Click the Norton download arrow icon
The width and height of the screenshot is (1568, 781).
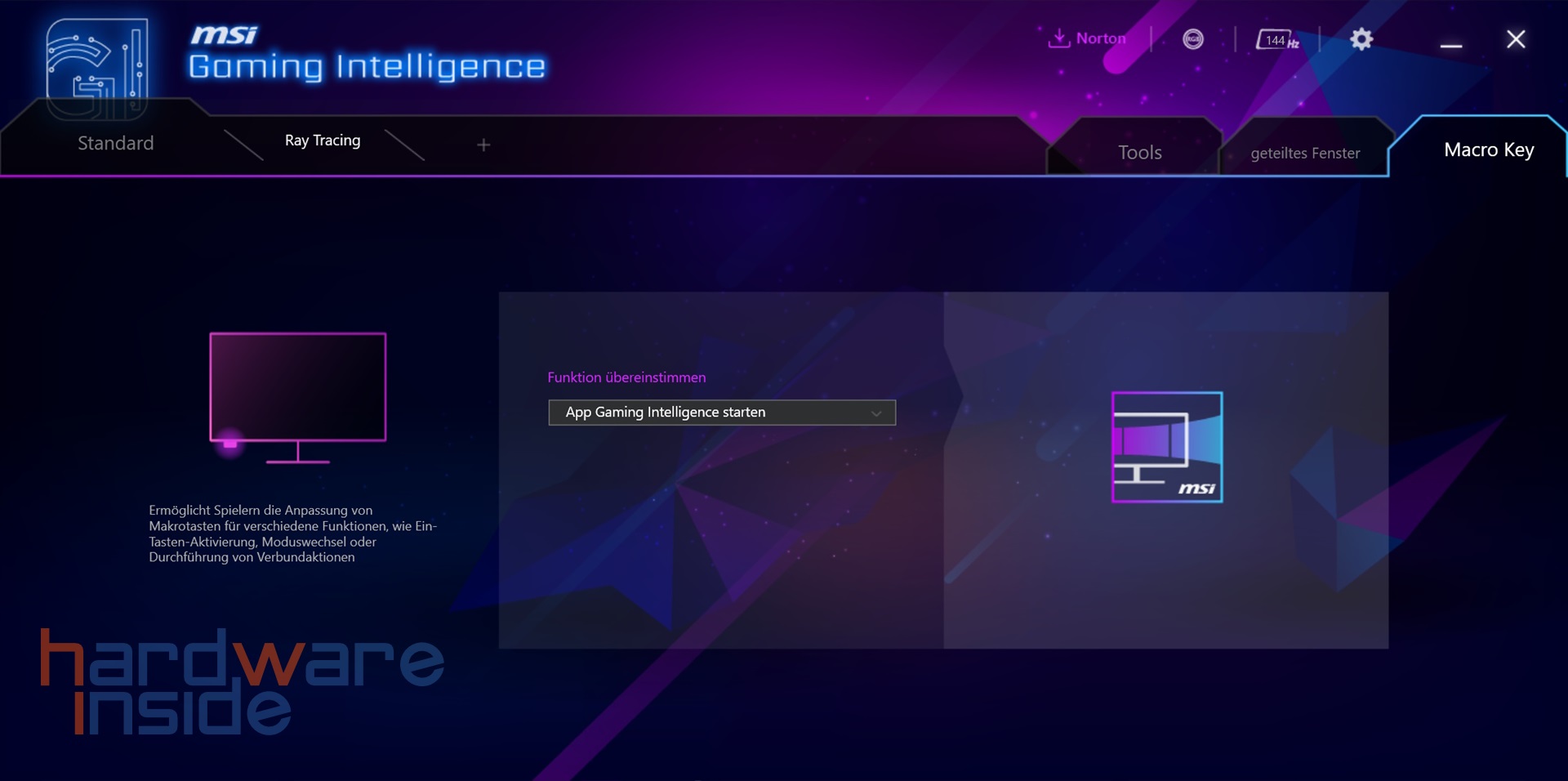pyautogui.click(x=1058, y=38)
